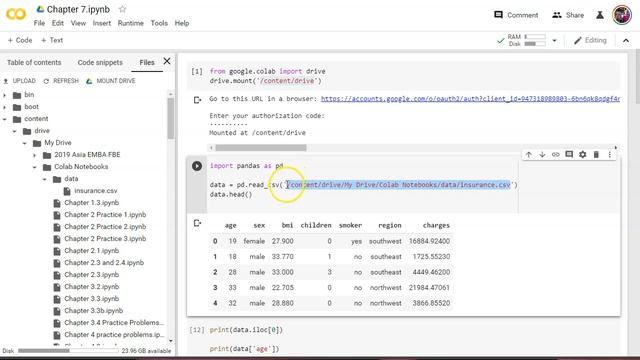Open the user account avatar

click(622, 15)
